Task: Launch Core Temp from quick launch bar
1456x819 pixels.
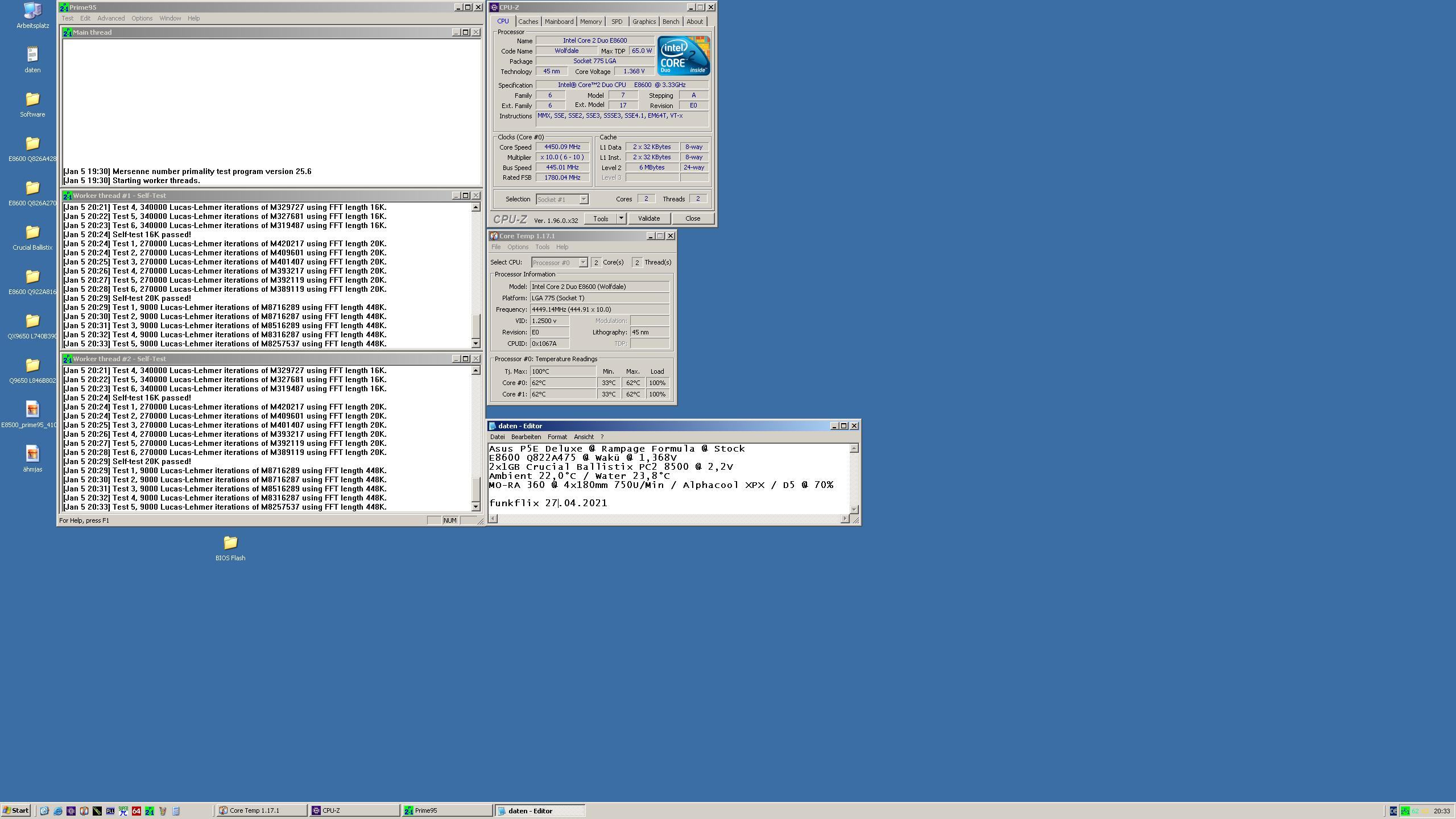Action: click(84, 811)
